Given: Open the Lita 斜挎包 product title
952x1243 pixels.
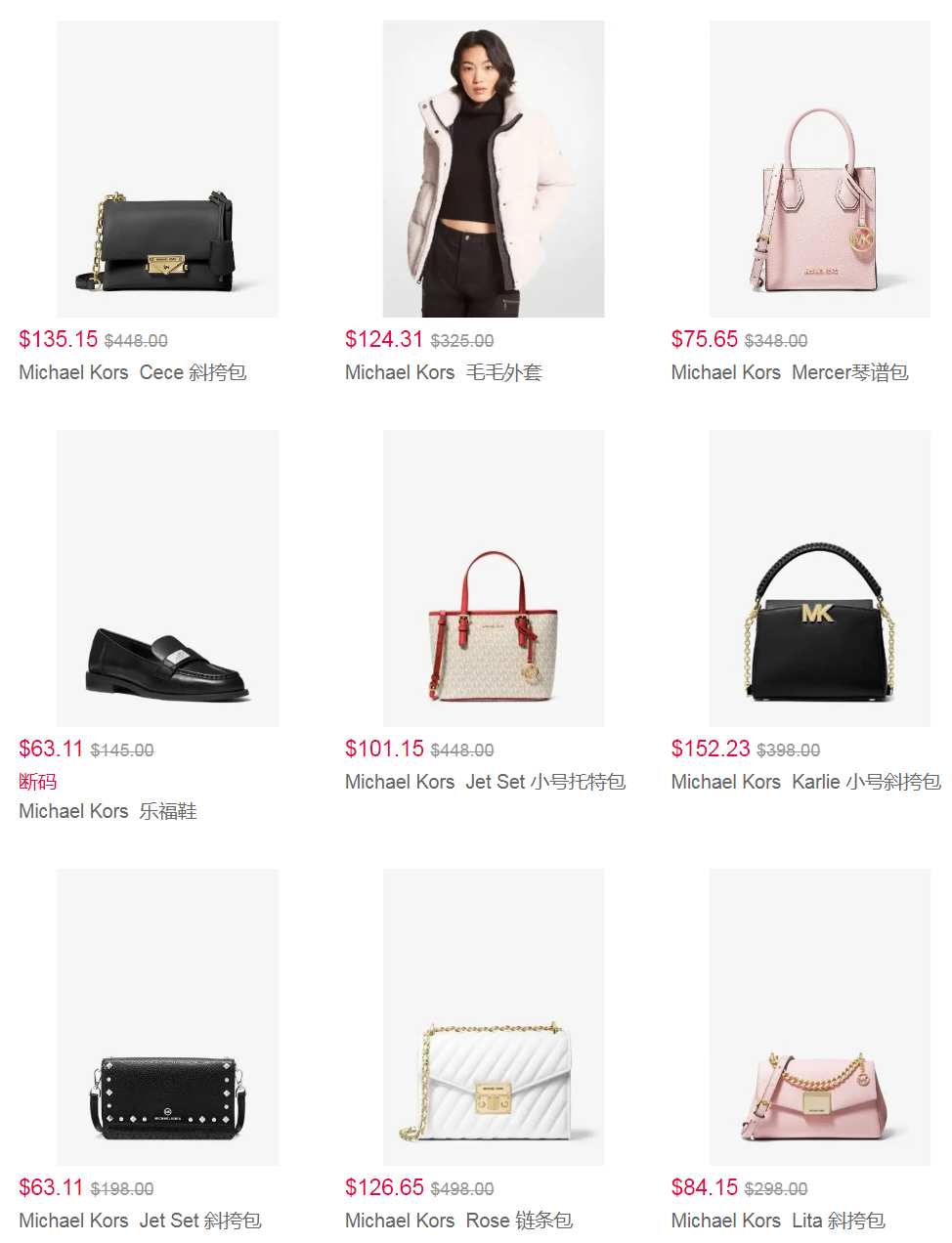Looking at the screenshot, I should coord(778,1221).
